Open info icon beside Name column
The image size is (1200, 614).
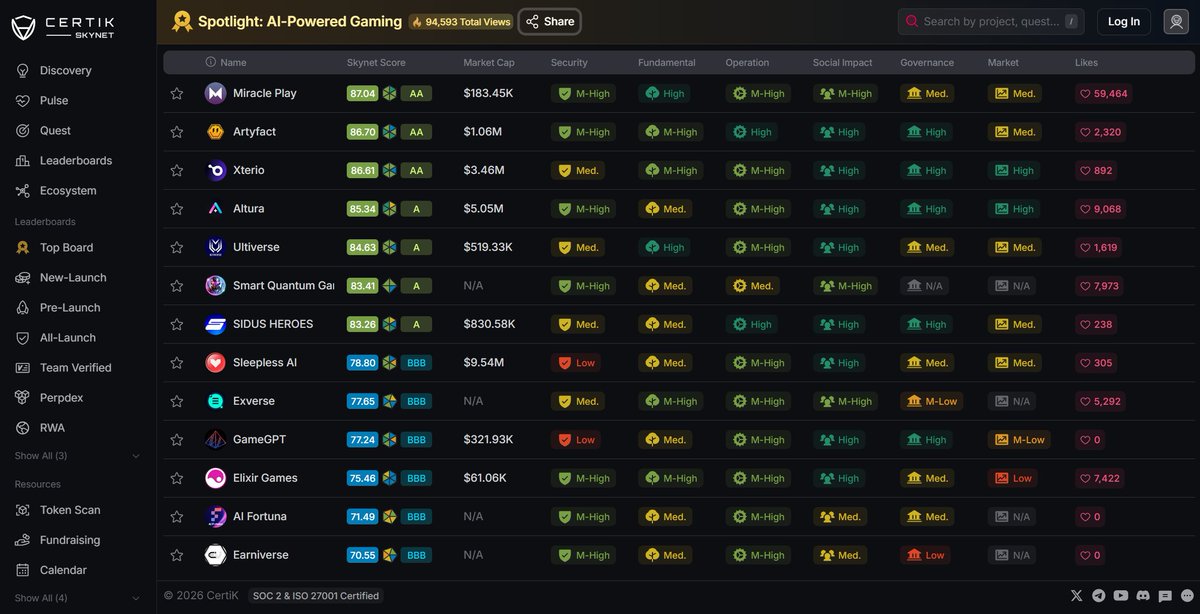(x=210, y=62)
